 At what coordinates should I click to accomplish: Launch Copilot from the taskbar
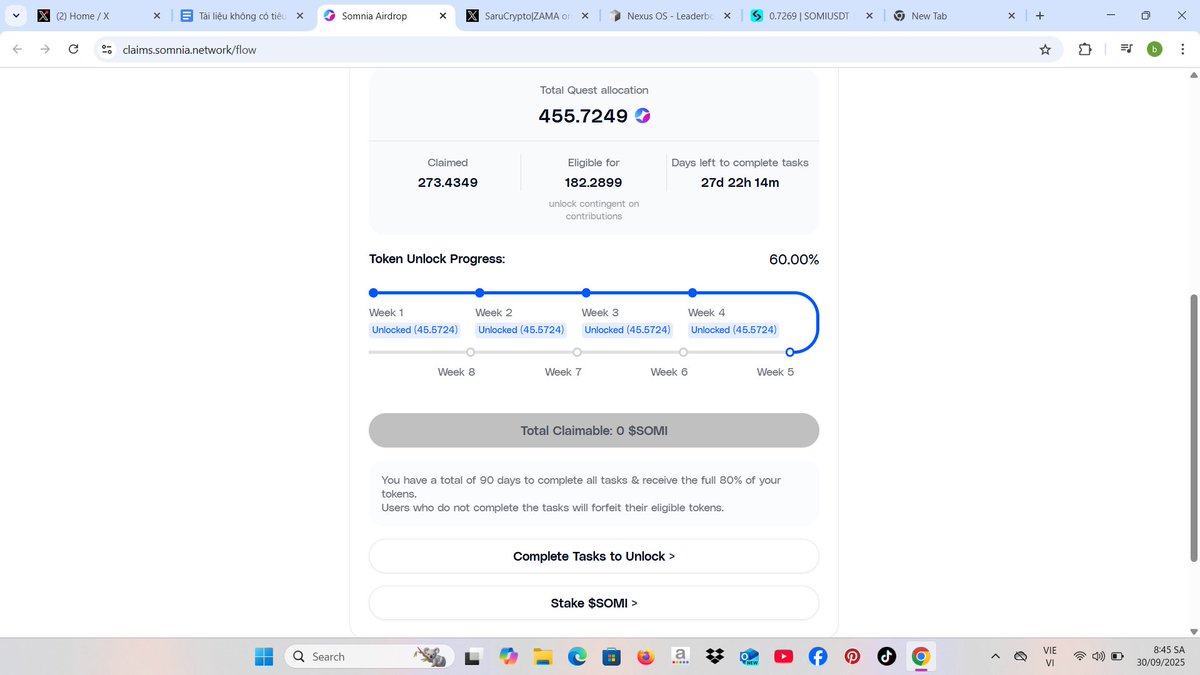coord(509,656)
